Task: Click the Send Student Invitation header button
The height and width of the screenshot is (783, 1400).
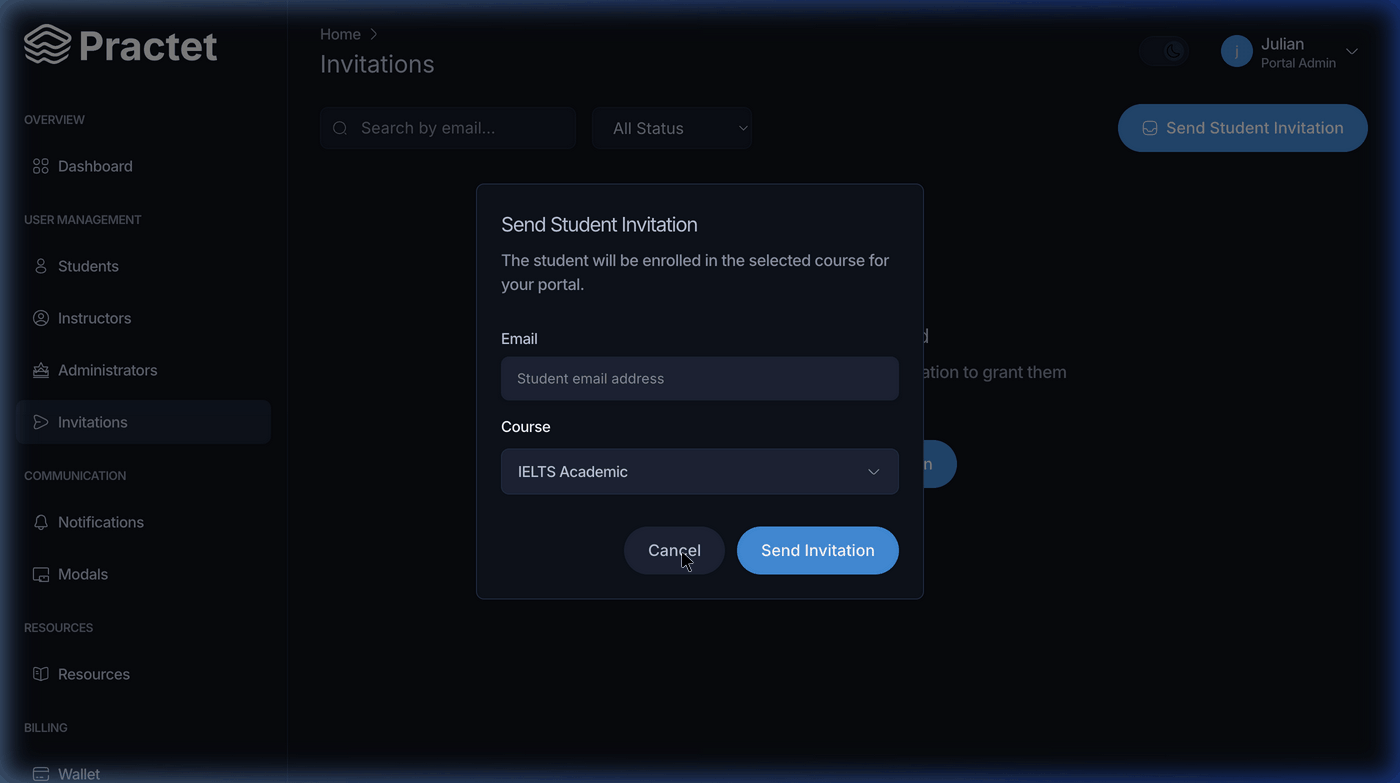Action: point(1243,128)
